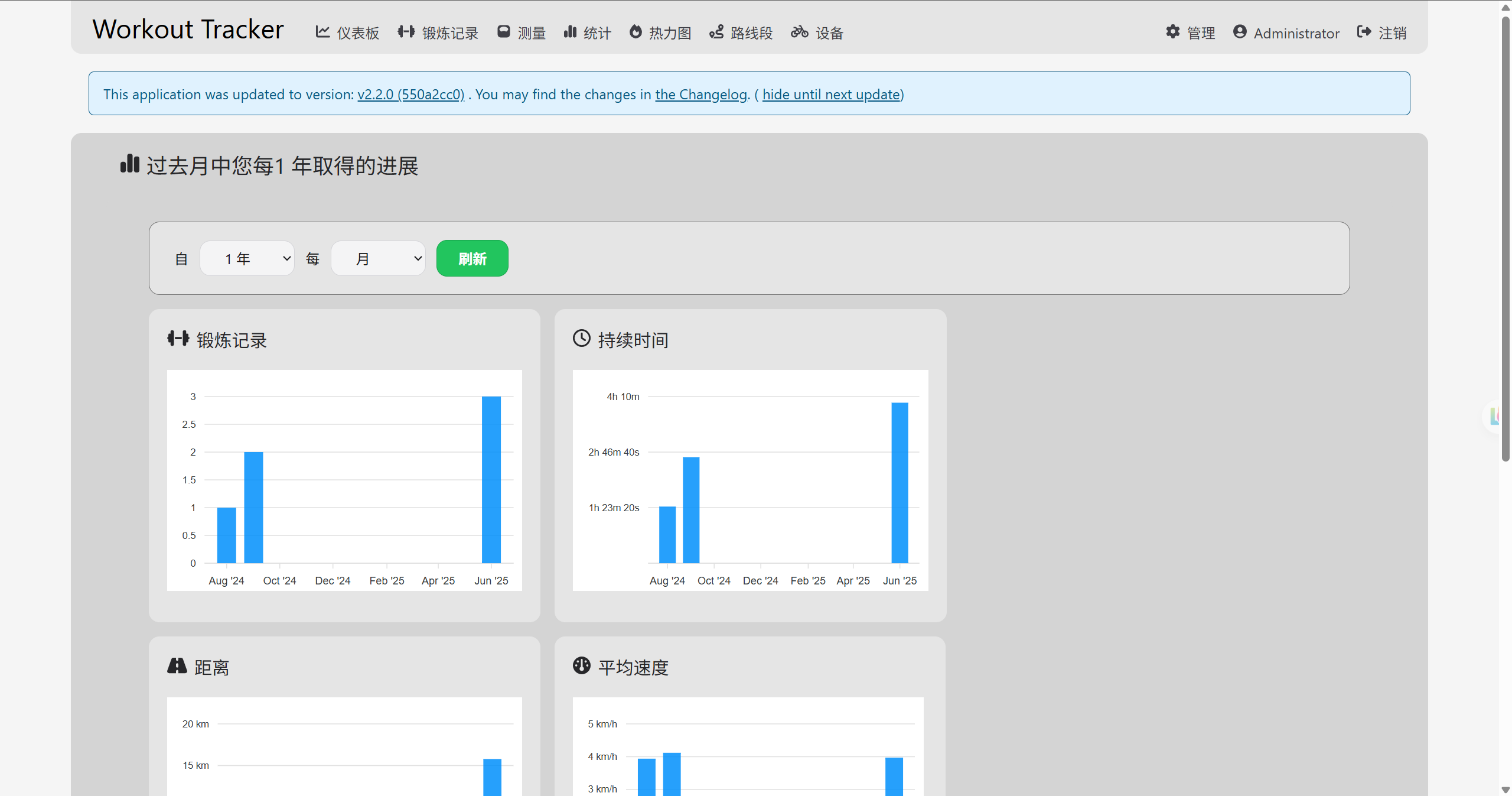The width and height of the screenshot is (1512, 796).
Task: Open the Changelog link
Action: click(x=701, y=95)
